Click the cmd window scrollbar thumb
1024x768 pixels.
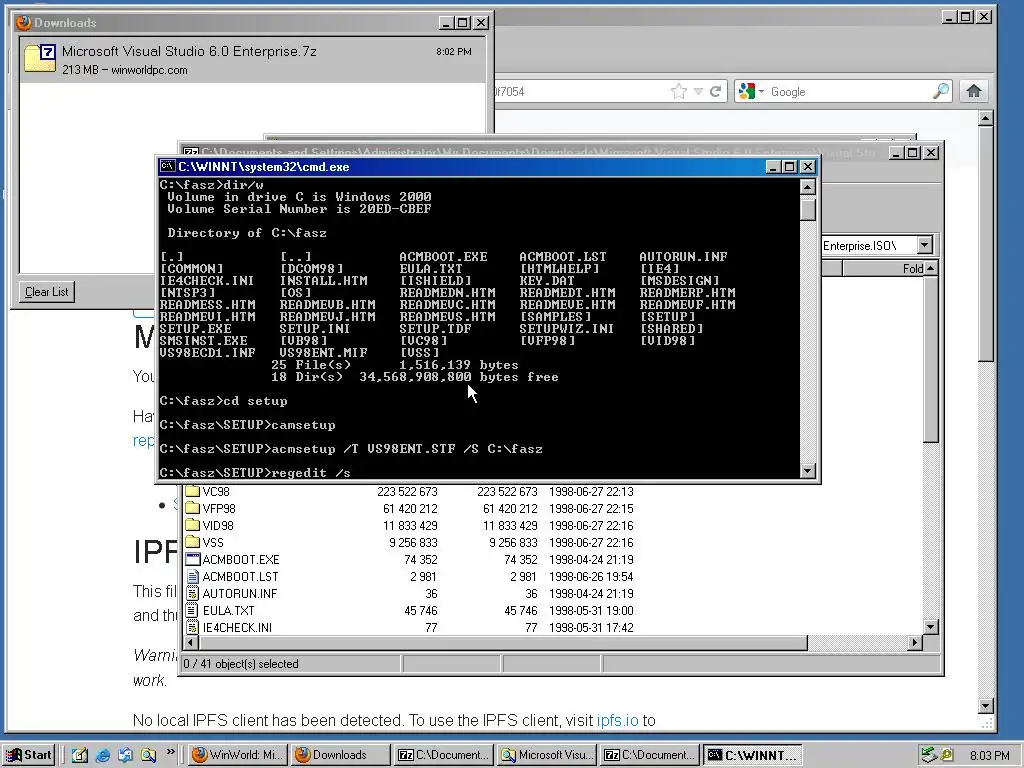[x=808, y=209]
